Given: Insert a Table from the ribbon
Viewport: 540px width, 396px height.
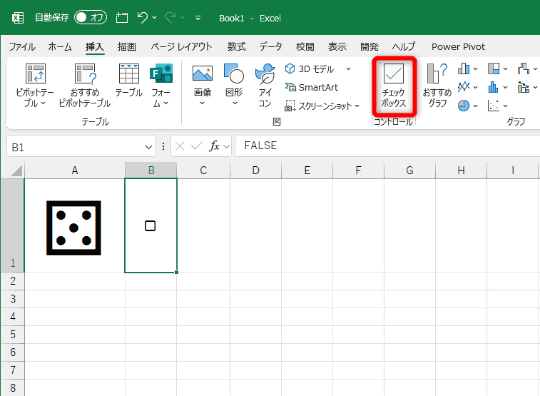Looking at the screenshot, I should pyautogui.click(x=128, y=80).
